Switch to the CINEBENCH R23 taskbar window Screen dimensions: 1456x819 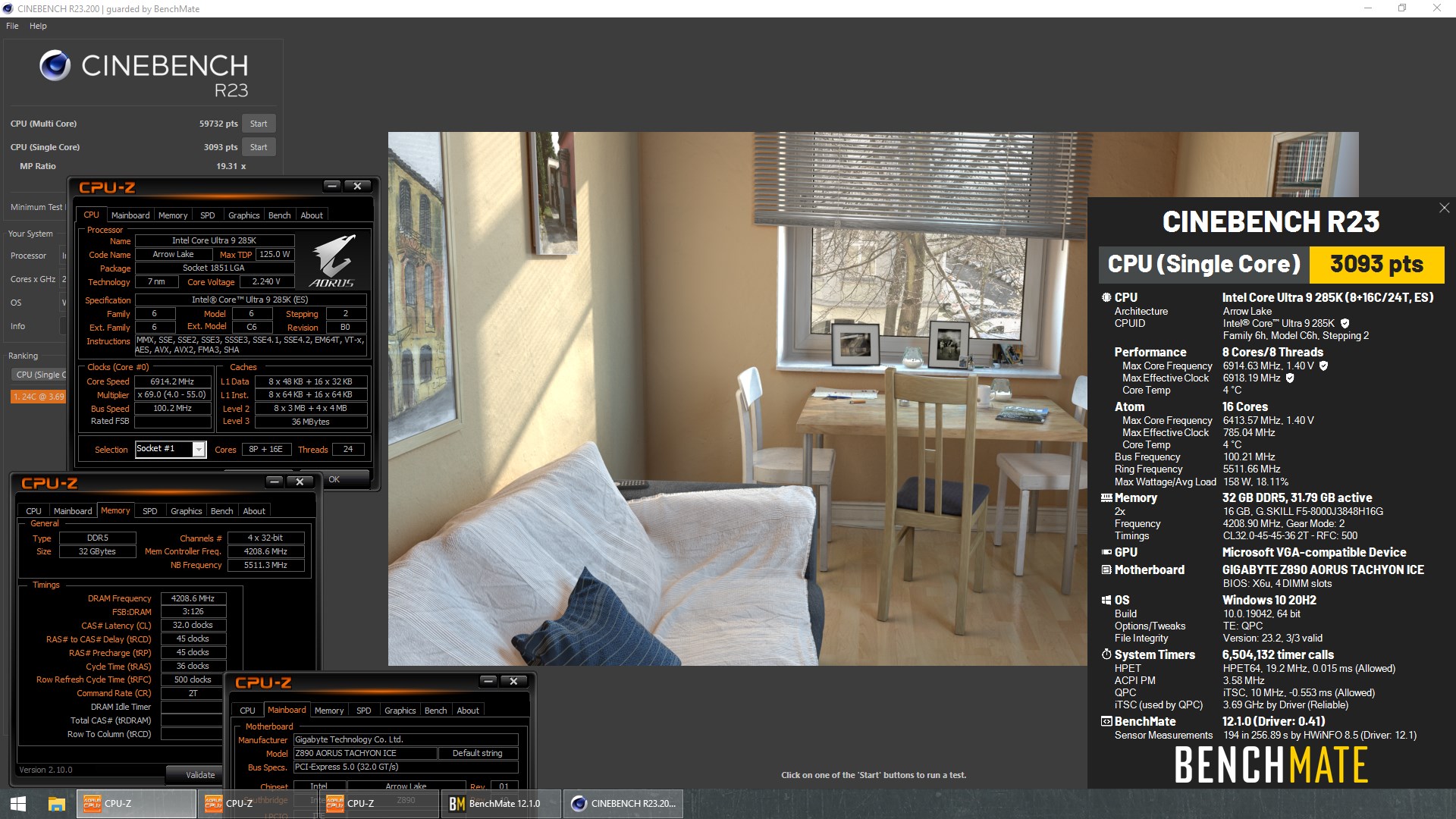(623, 804)
